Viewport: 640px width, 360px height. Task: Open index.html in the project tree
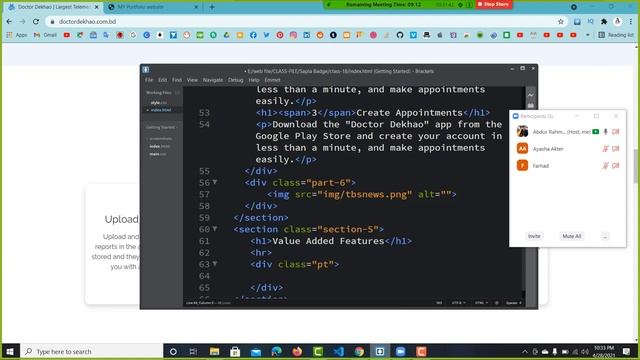tap(159, 146)
